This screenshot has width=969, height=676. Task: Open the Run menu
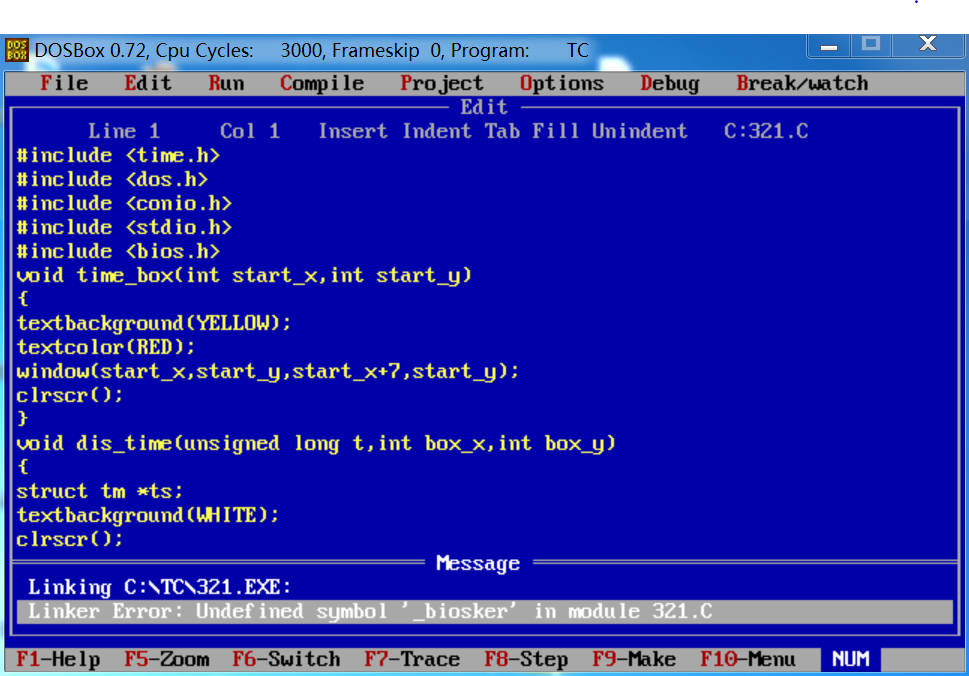(226, 83)
